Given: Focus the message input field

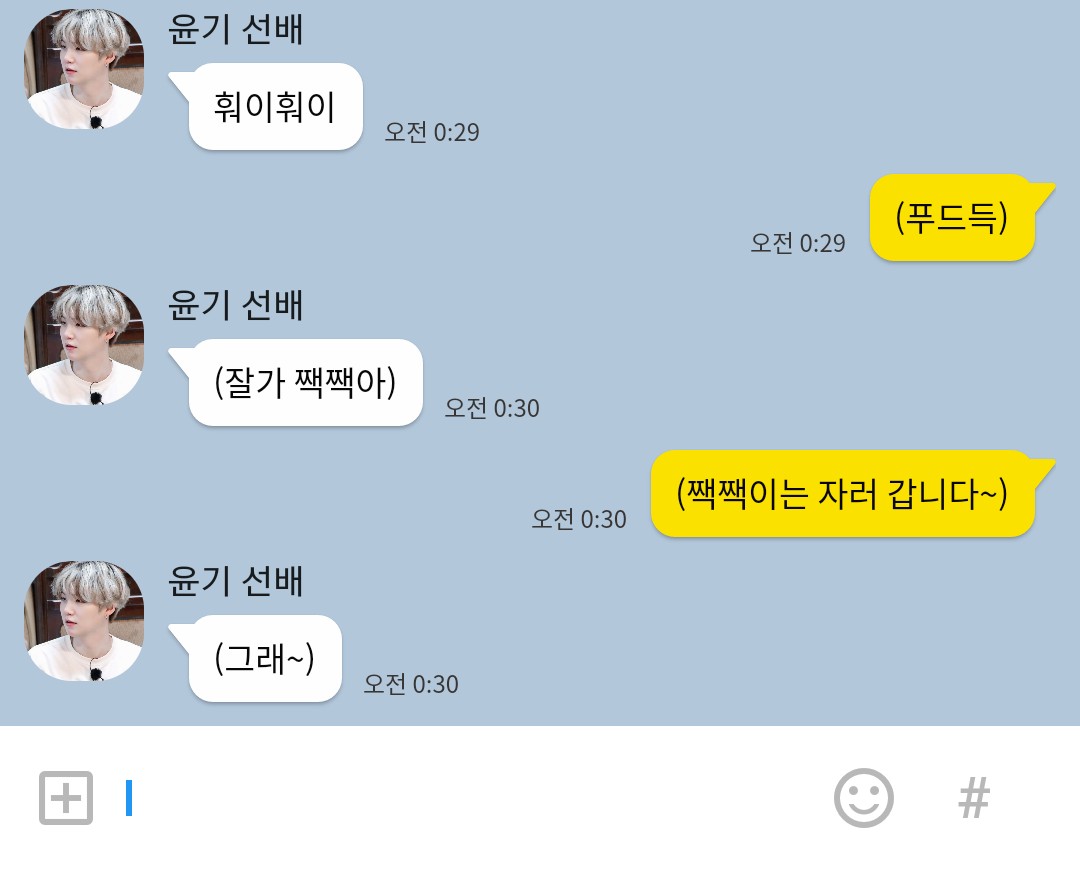Looking at the screenshot, I should click(468, 798).
